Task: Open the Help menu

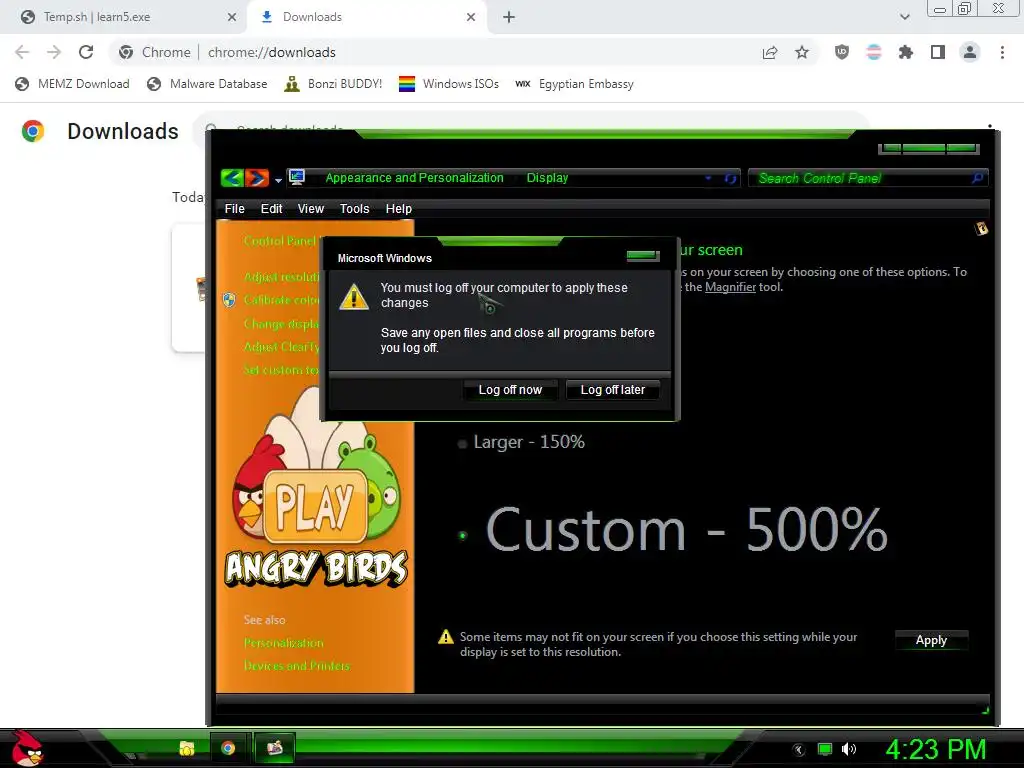Action: 398,208
